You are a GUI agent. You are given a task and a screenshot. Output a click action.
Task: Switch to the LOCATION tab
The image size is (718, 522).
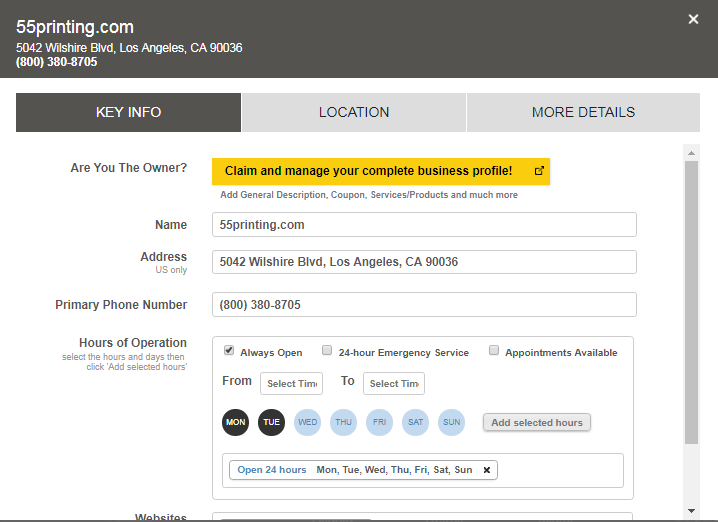[354, 112]
